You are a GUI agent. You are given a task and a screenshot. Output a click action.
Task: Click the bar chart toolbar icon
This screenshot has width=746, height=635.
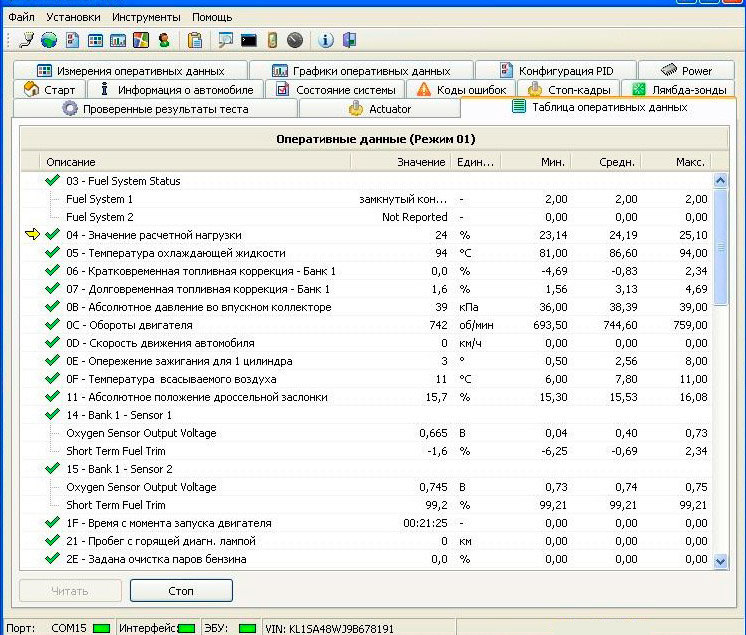pyautogui.click(x=118, y=40)
